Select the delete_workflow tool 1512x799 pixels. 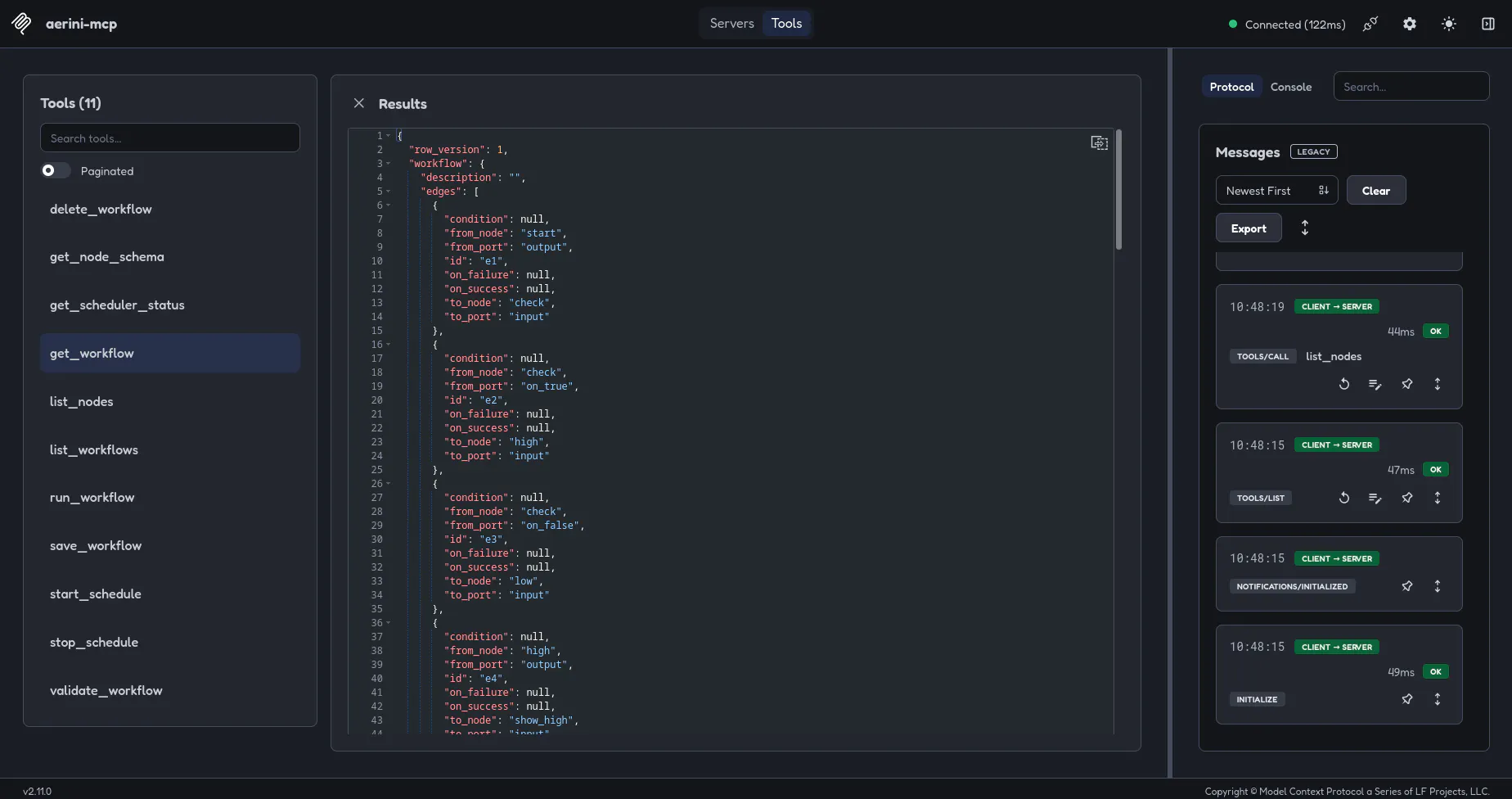(170, 210)
